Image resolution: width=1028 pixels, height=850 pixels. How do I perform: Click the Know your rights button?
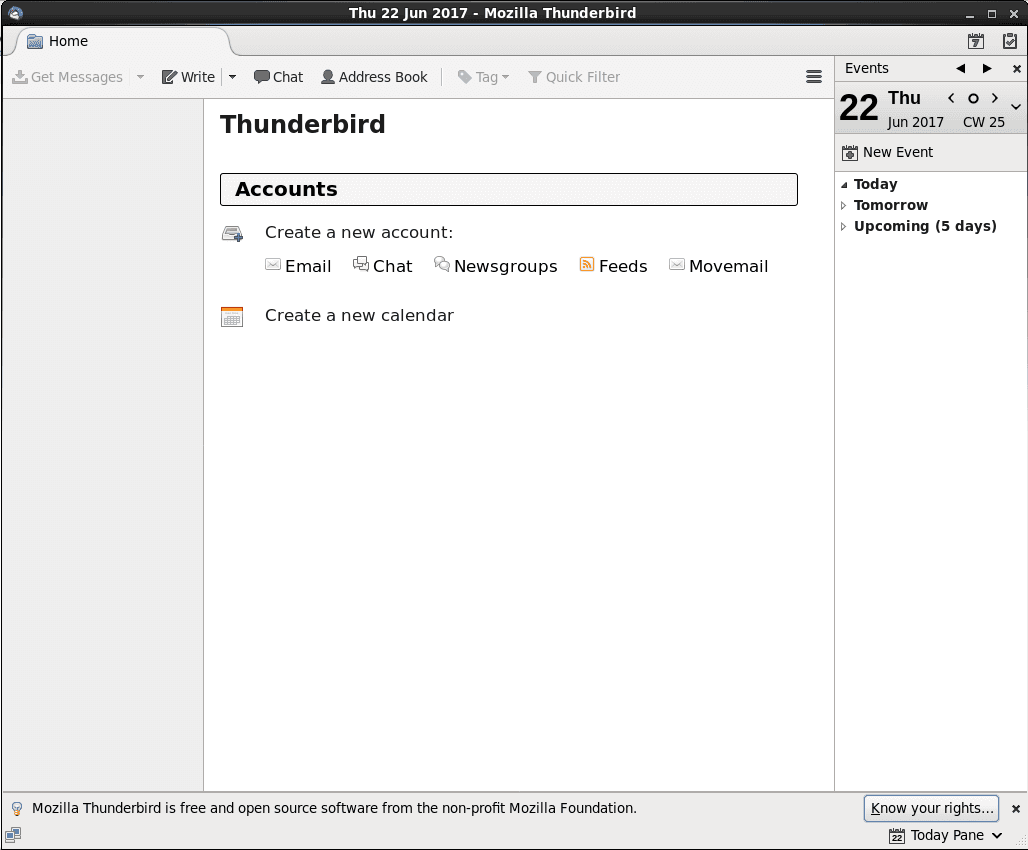click(931, 808)
